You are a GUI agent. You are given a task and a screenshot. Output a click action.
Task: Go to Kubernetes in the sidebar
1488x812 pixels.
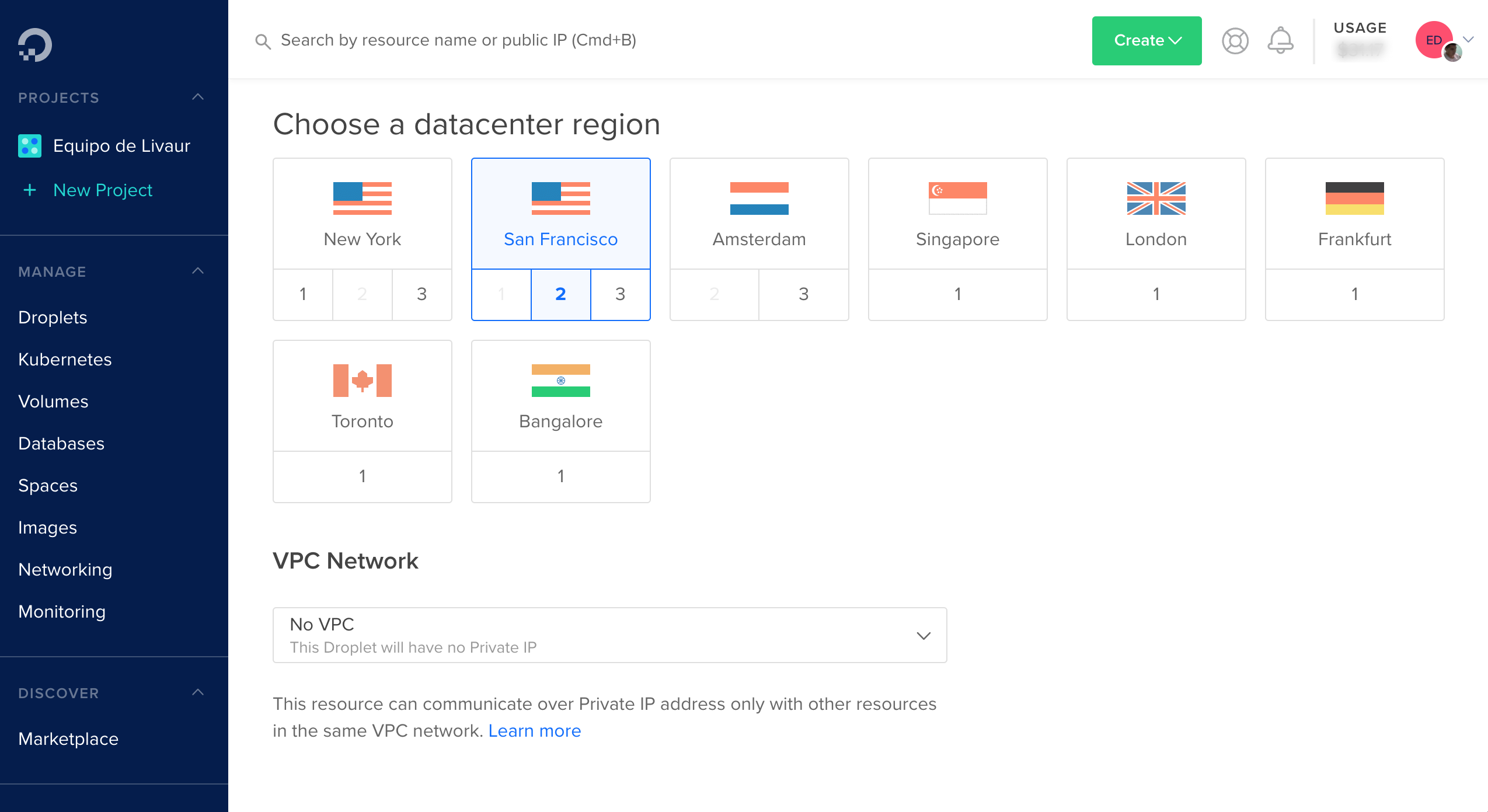click(65, 360)
